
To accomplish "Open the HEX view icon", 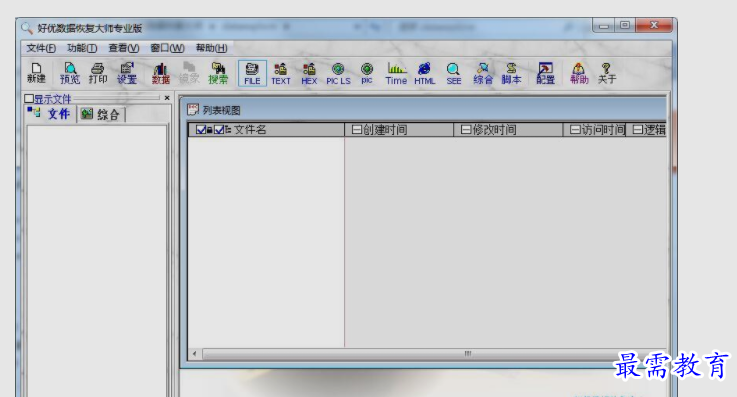I will pos(309,73).
